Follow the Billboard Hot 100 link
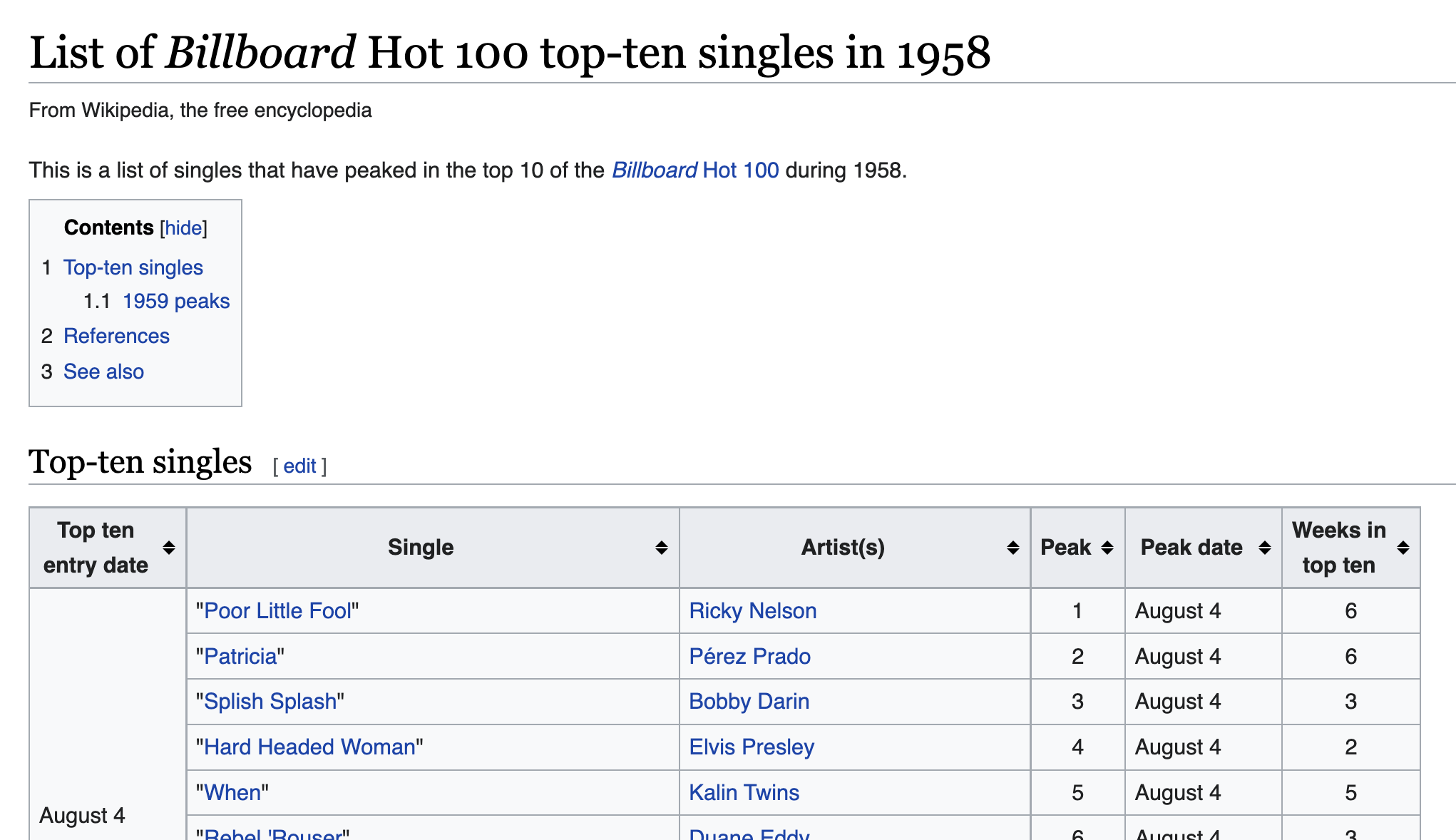This screenshot has width=1456, height=840. pos(694,170)
